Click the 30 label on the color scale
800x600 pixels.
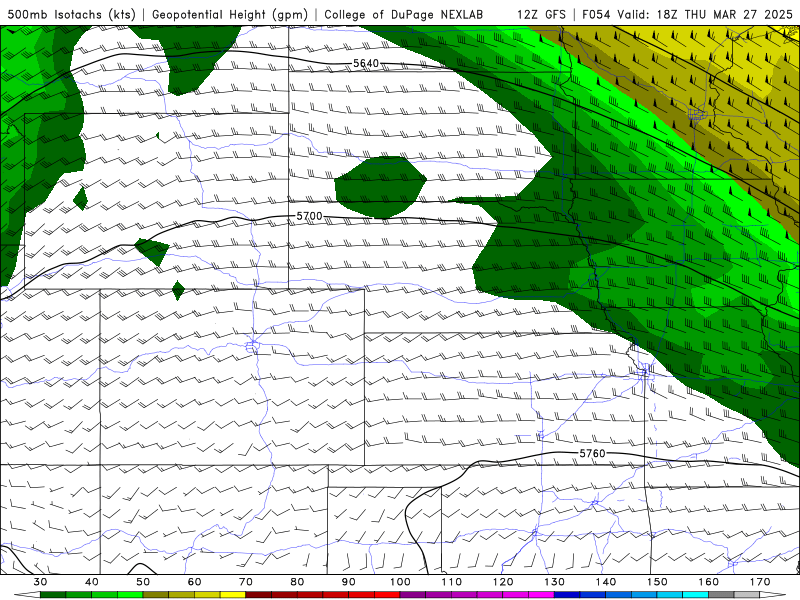40,582
